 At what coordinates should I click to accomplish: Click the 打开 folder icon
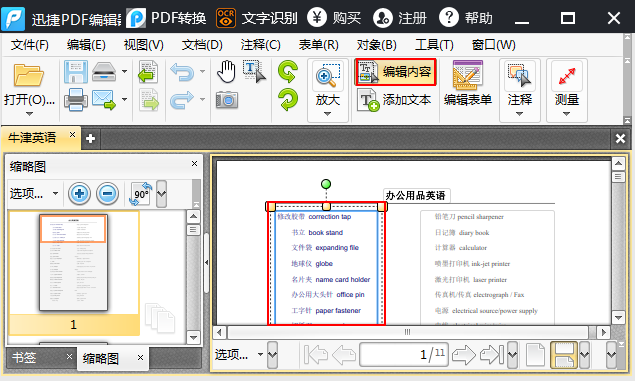(x=29, y=75)
